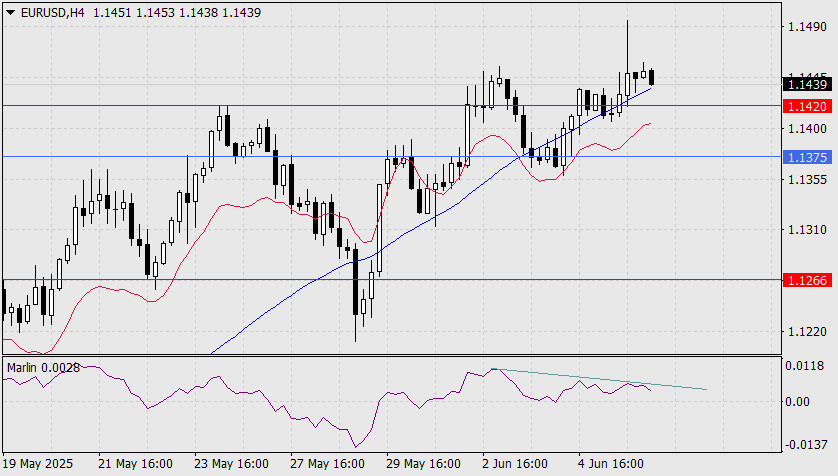838x476 pixels.
Task: Click the 0.0118 oscillator scale value
Action: coord(804,366)
